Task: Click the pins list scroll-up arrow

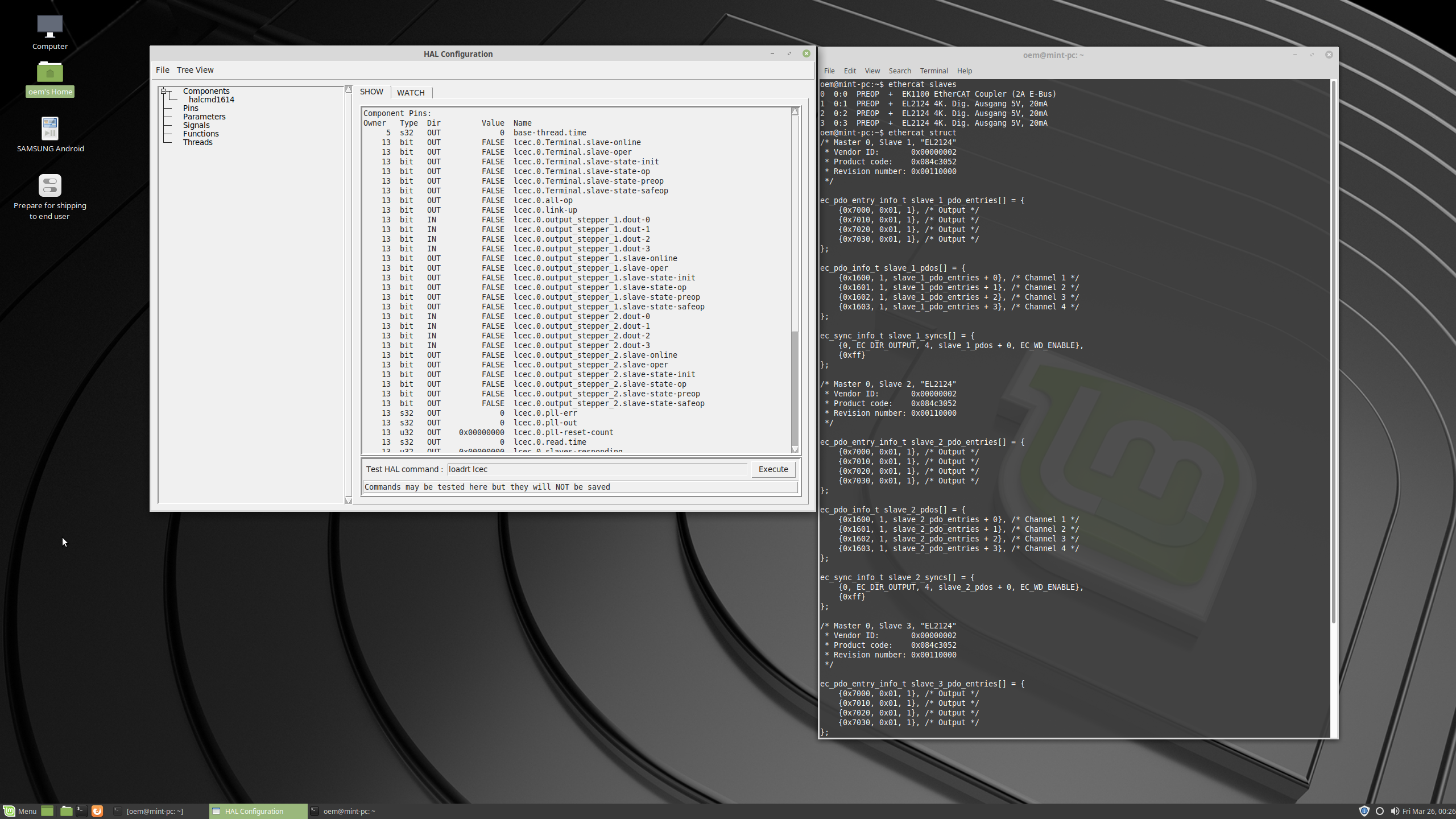Action: coord(795,111)
